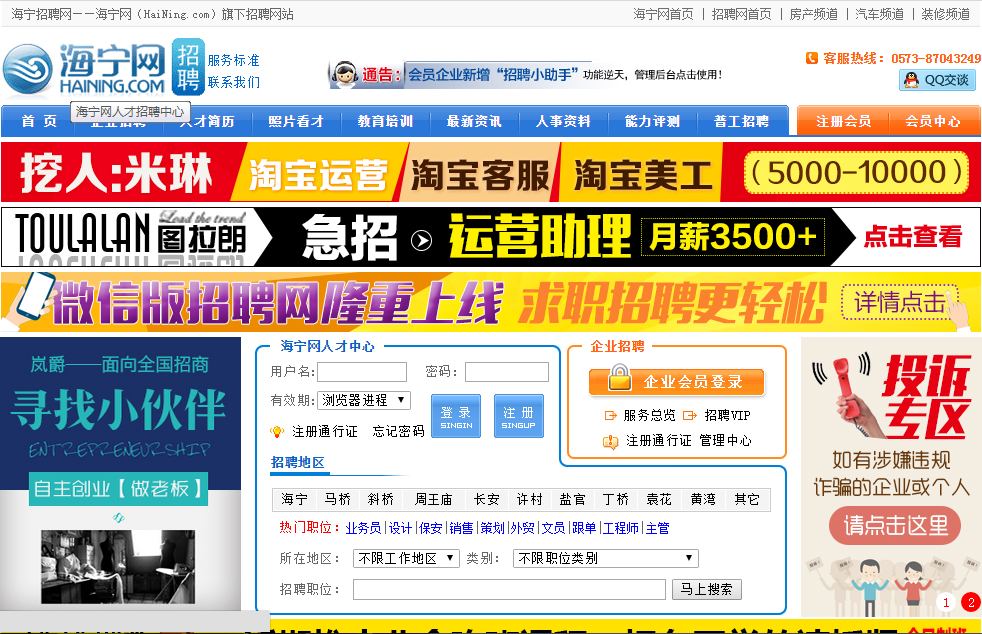Click the orange phone icon beside 客服热线
Viewport: 982px width, 634px height.
pyautogui.click(x=812, y=58)
